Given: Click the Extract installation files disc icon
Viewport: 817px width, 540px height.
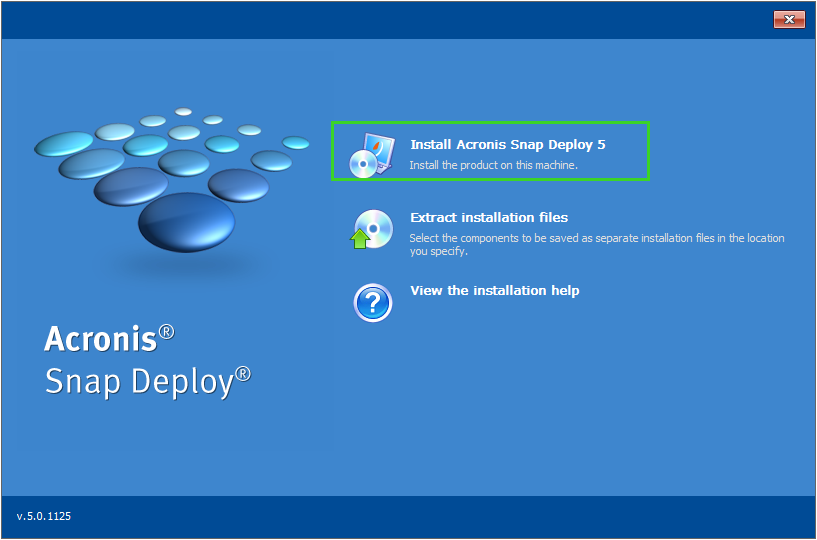Looking at the screenshot, I should coord(373,229).
